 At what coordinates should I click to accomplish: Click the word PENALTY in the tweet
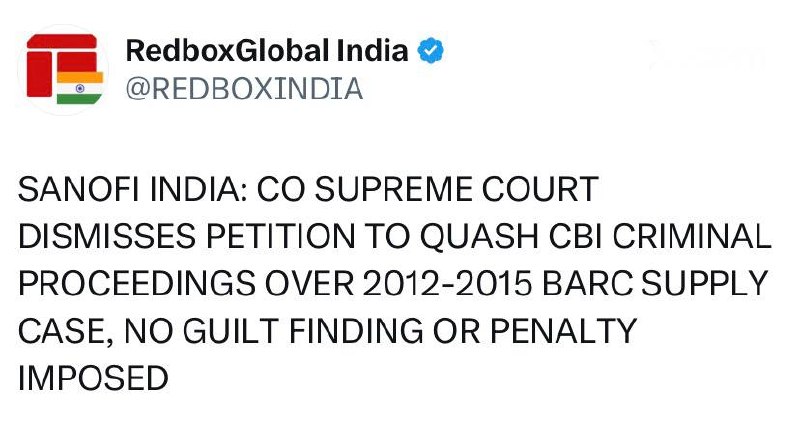[563, 331]
